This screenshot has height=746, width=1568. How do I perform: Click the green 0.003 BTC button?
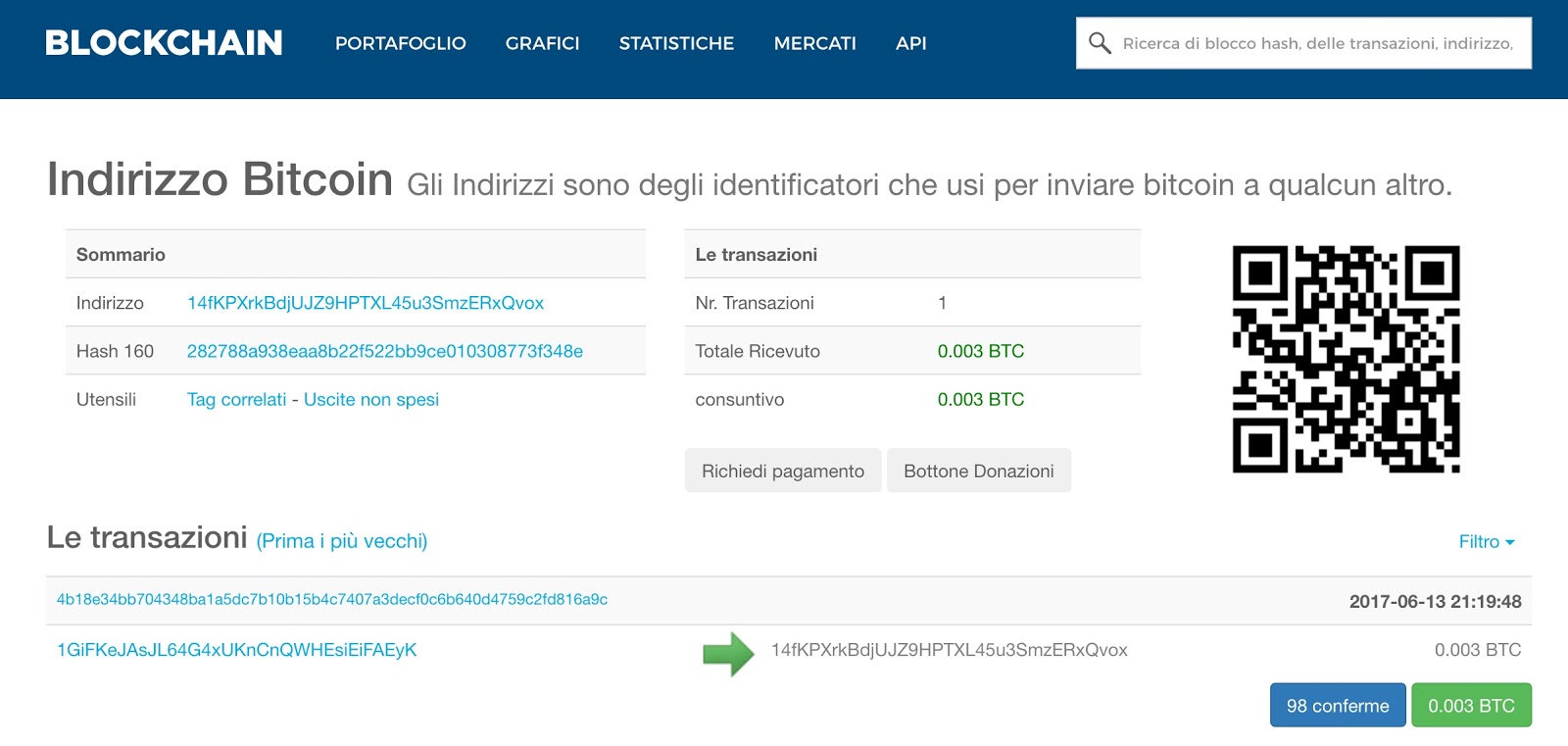(x=1471, y=705)
